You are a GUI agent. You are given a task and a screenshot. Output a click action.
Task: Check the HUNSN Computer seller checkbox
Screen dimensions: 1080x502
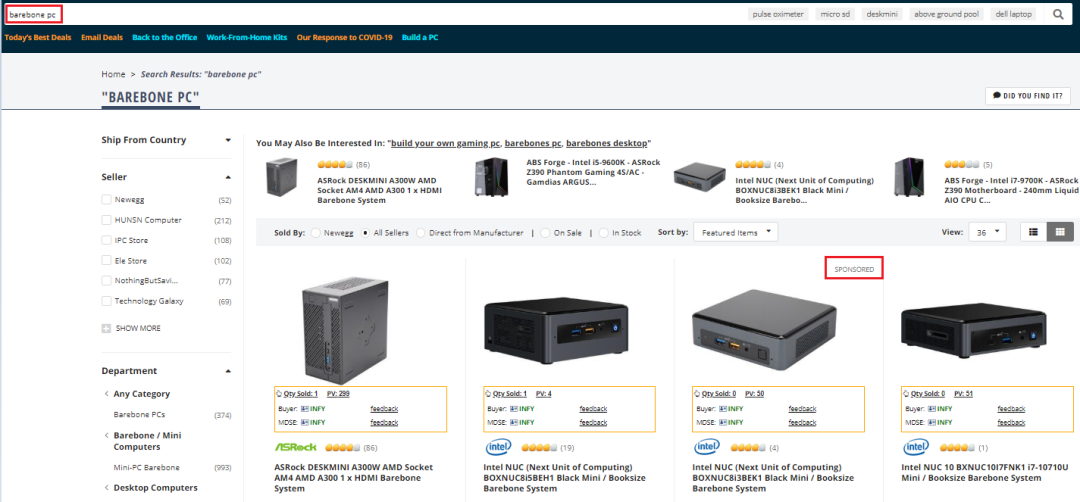click(106, 220)
